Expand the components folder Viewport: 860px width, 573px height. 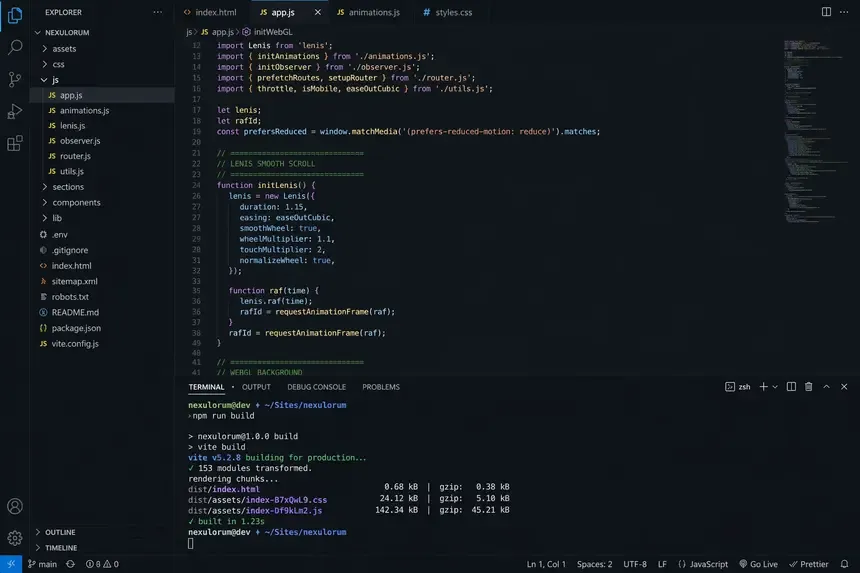click(103, 202)
